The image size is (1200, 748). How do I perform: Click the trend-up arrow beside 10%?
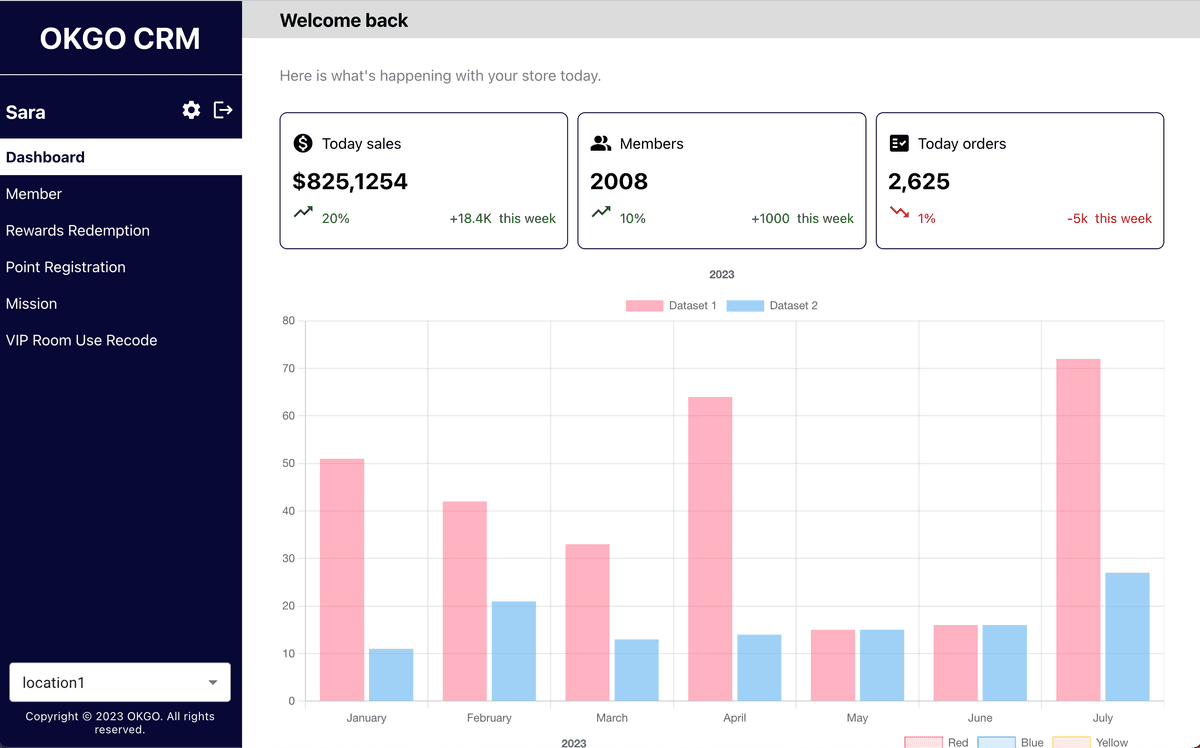coord(601,212)
